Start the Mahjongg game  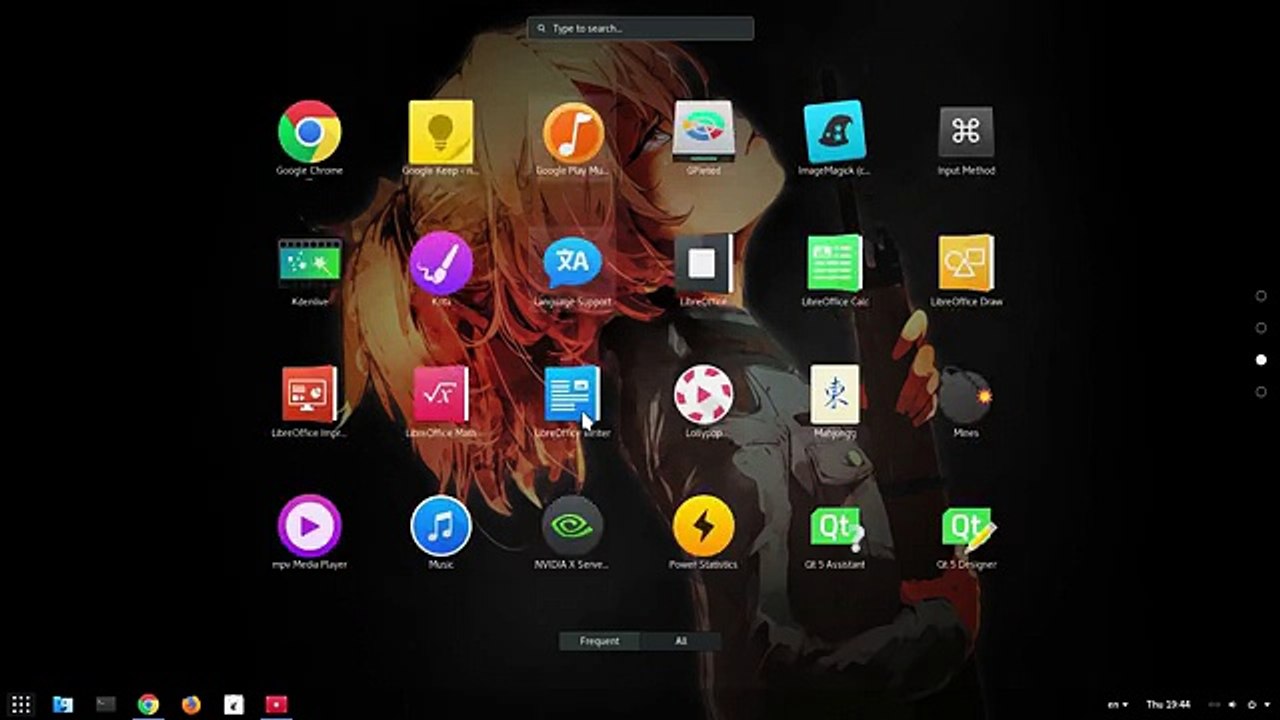tap(834, 394)
